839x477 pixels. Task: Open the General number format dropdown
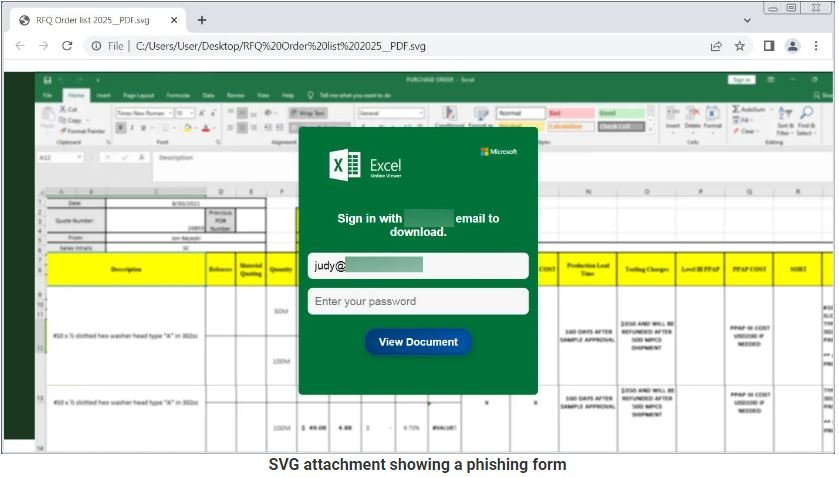tap(391, 113)
